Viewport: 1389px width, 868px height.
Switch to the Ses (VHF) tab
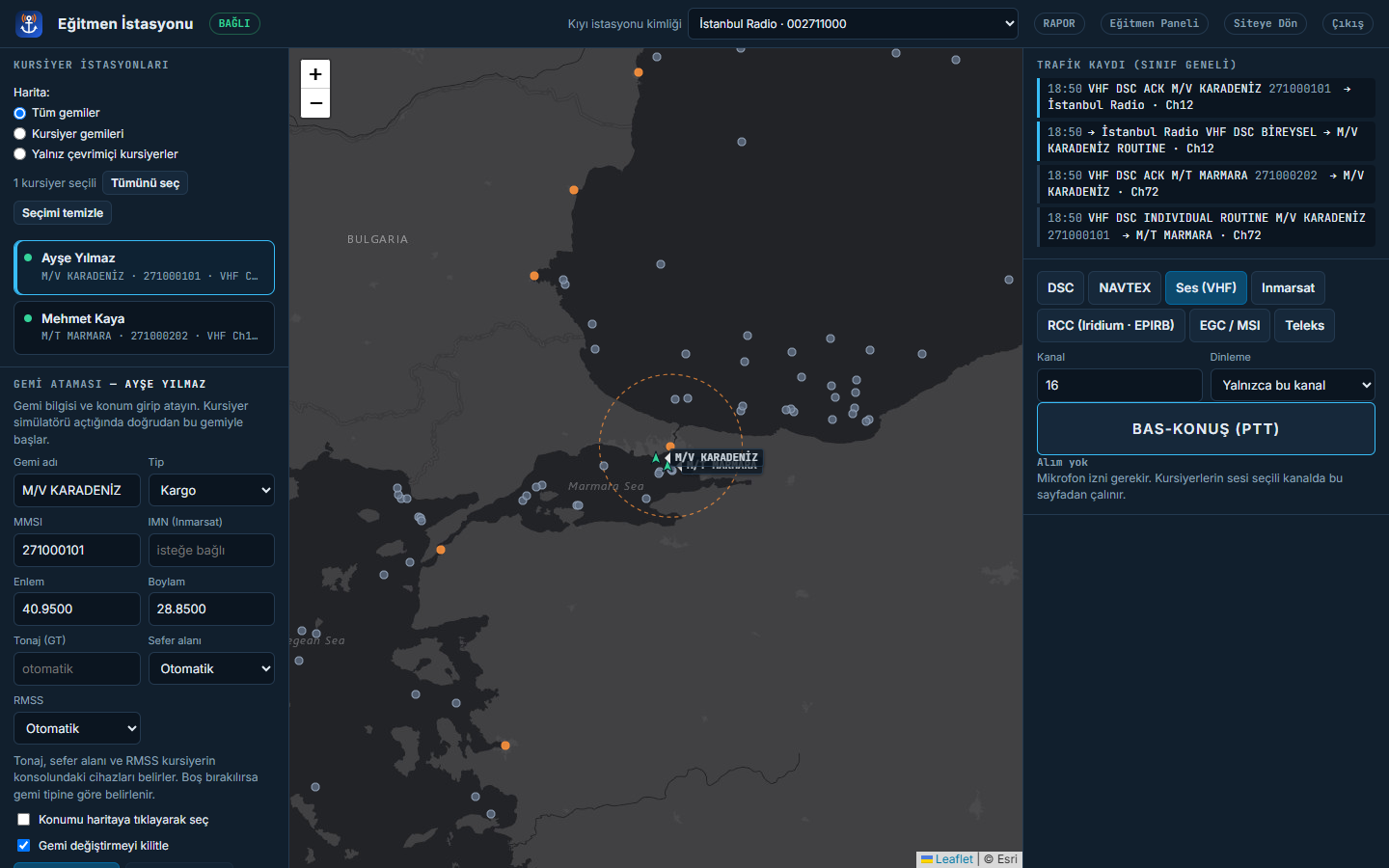pyautogui.click(x=1206, y=287)
